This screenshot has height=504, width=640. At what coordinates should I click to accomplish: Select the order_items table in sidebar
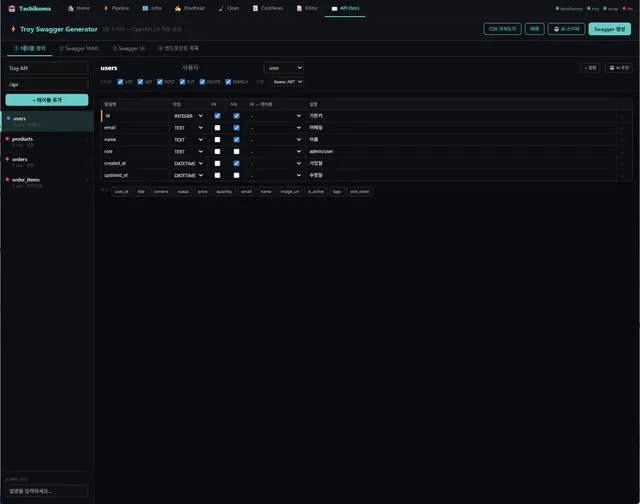pos(47,182)
